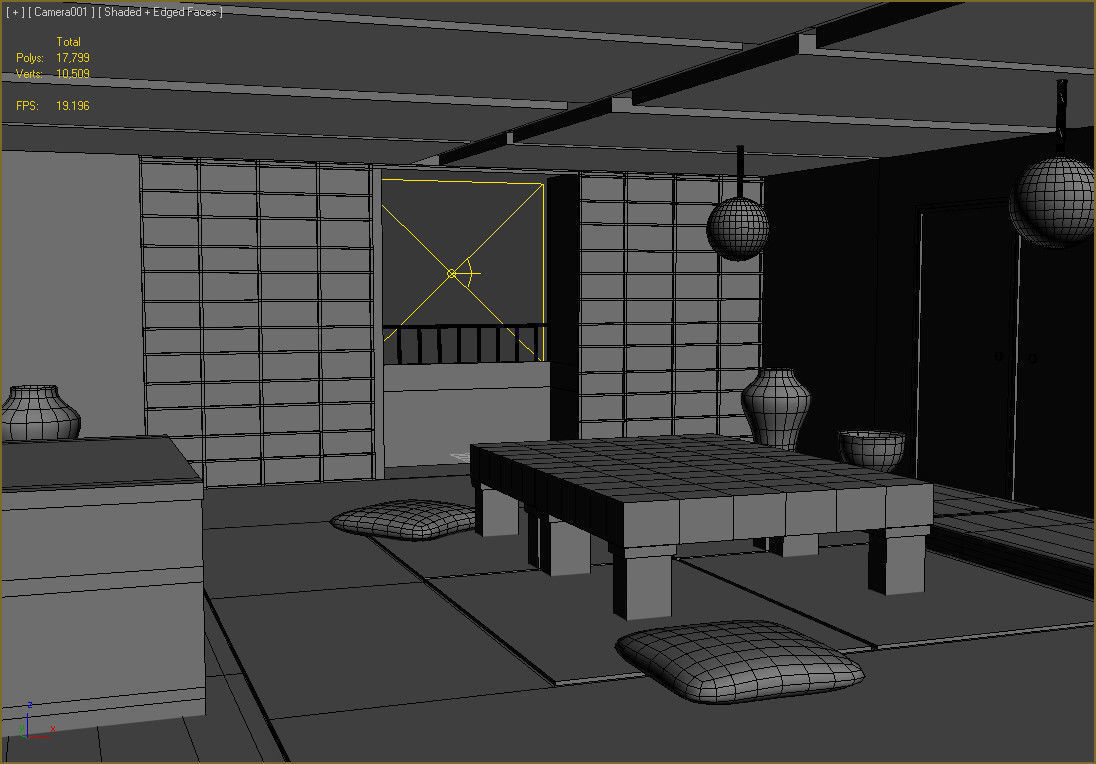
Task: Open the Camera001 viewport label menu
Action: point(62,12)
